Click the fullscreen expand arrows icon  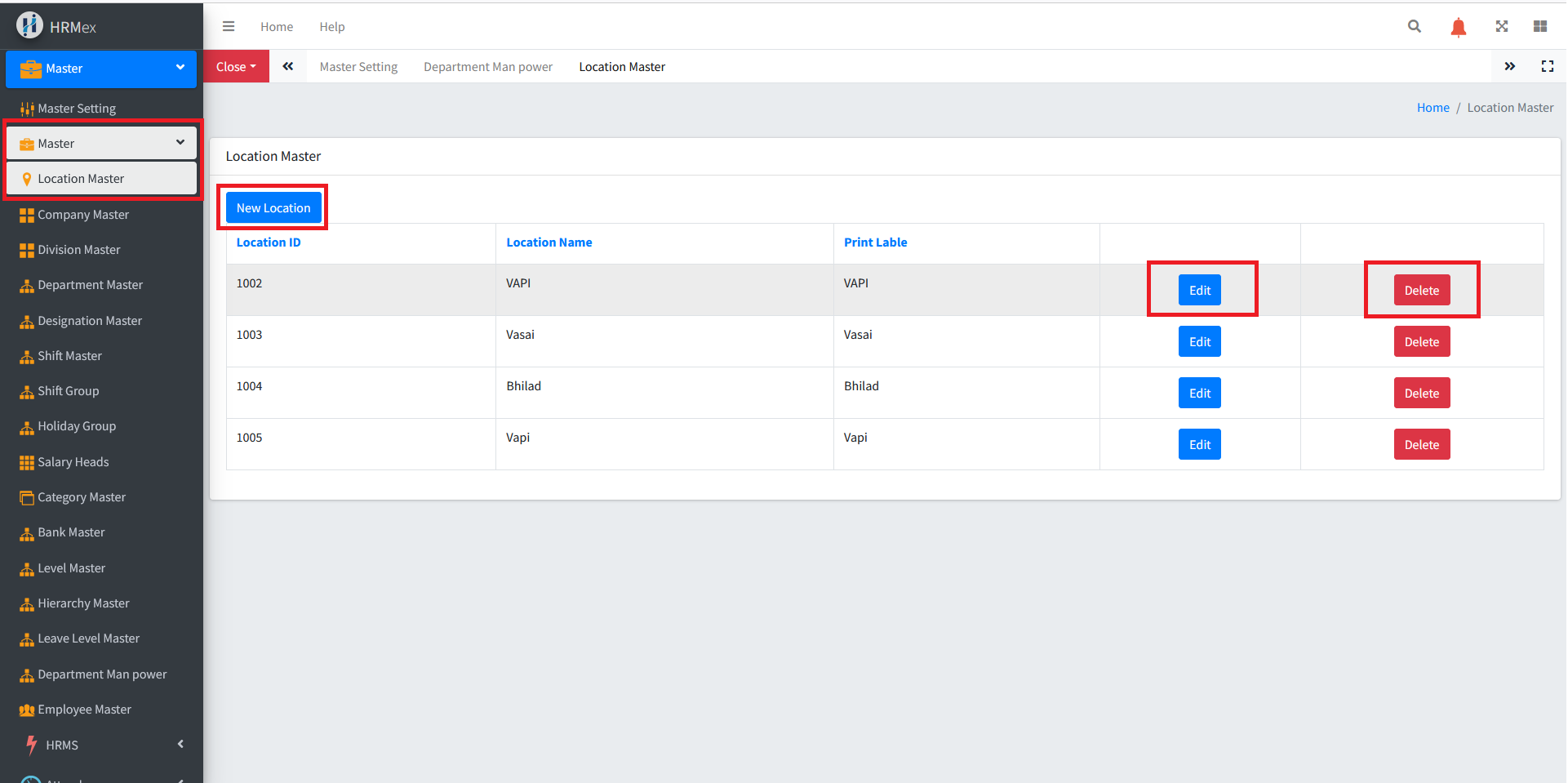tap(1501, 26)
